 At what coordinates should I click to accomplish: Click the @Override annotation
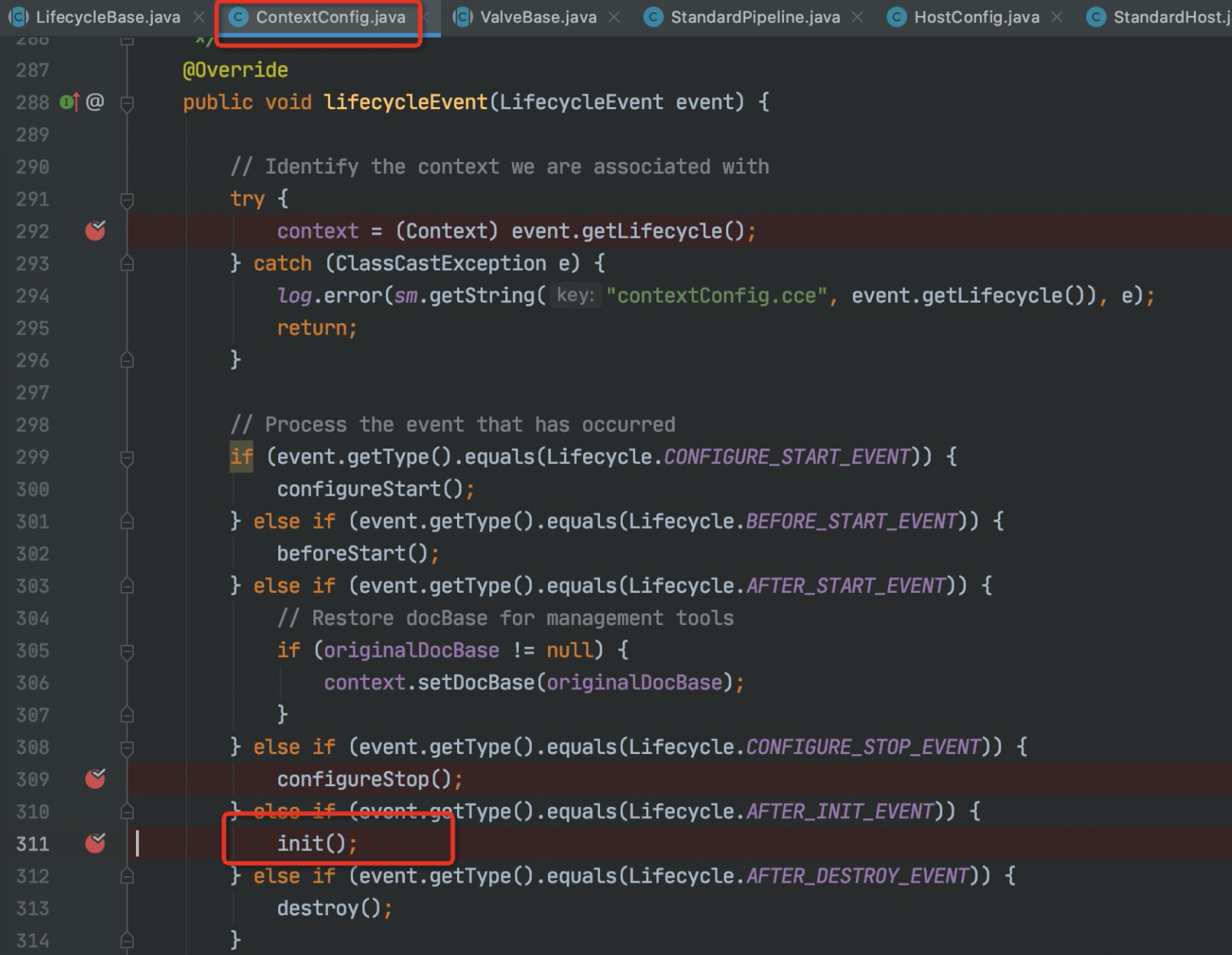[x=235, y=70]
